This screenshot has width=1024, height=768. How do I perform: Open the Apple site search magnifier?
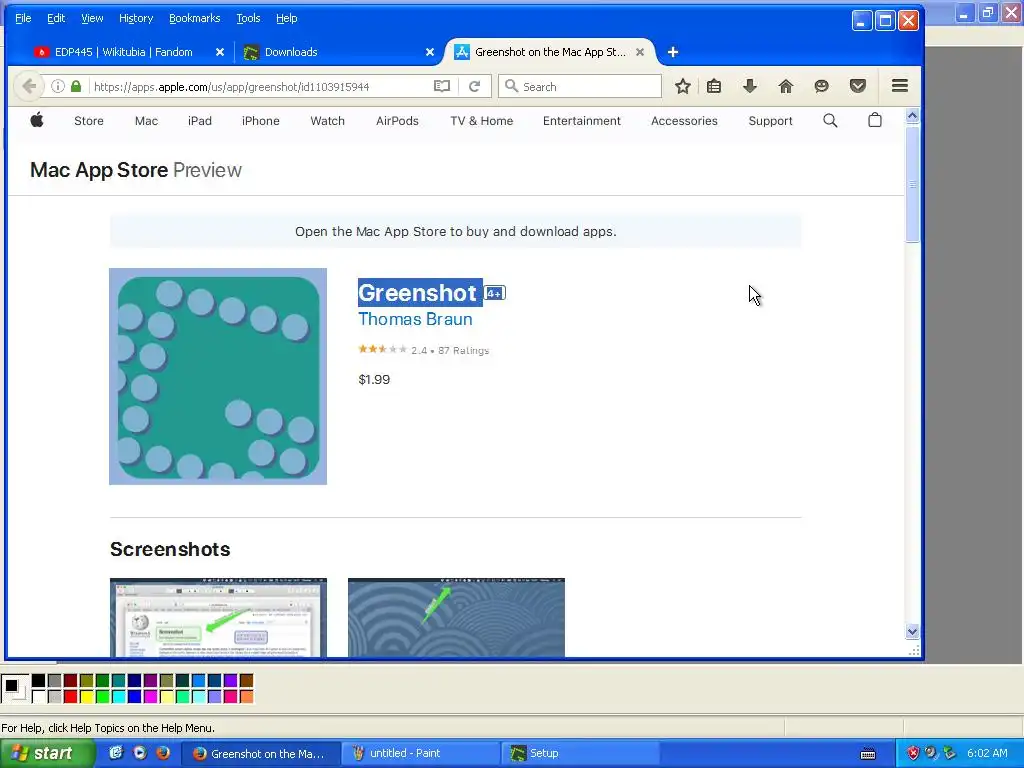coord(830,120)
